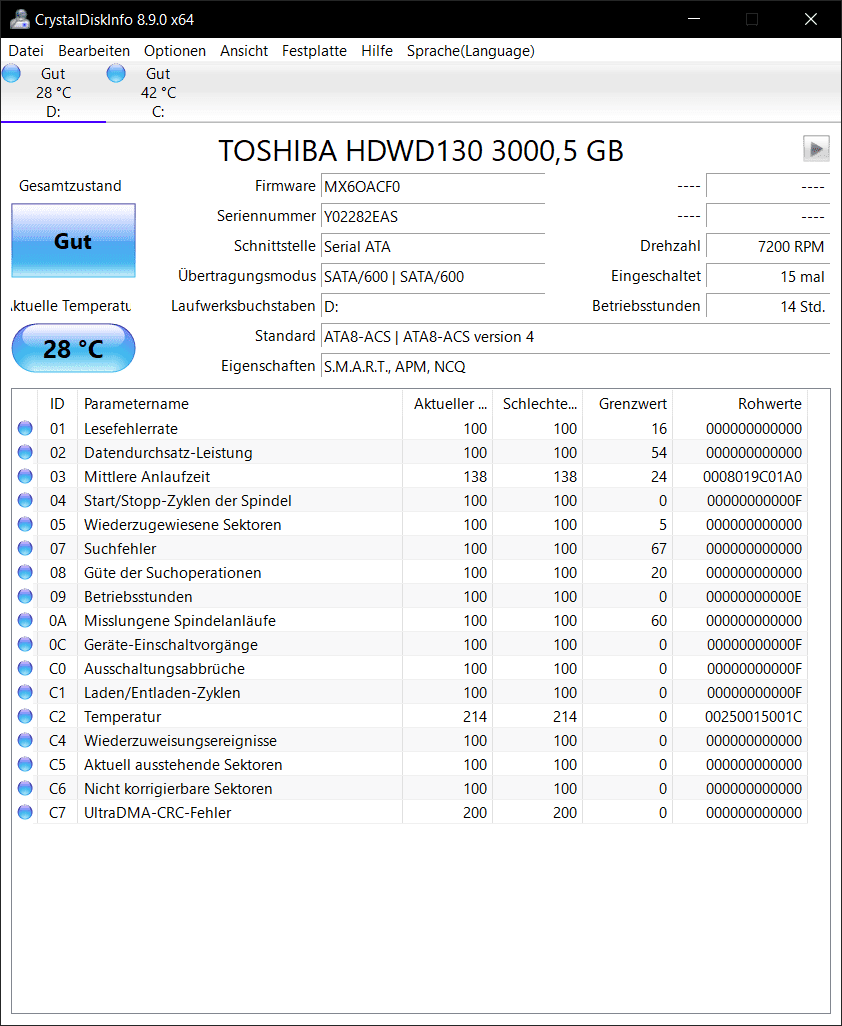This screenshot has width=842, height=1026.
Task: Click the Laufwerksbuchstaben field D:
Action: (x=433, y=306)
